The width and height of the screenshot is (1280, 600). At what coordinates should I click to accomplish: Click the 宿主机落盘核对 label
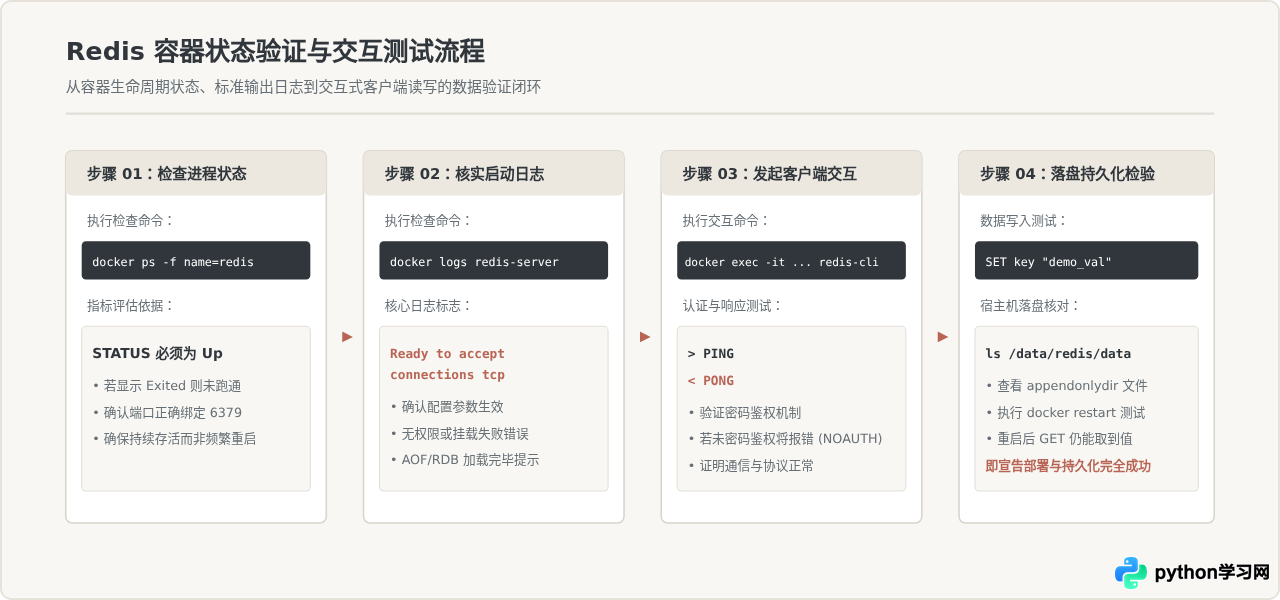click(x=1030, y=306)
